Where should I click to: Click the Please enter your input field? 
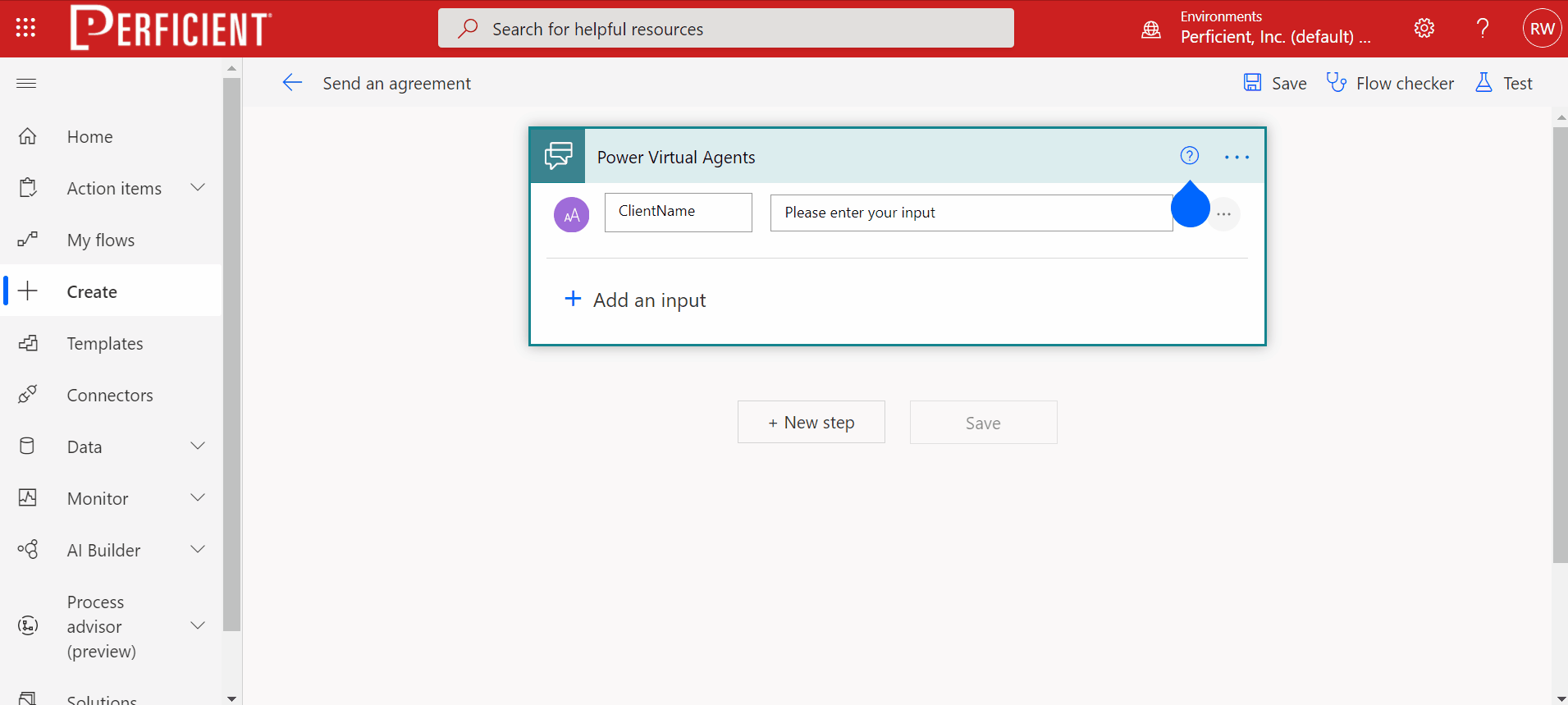971,213
